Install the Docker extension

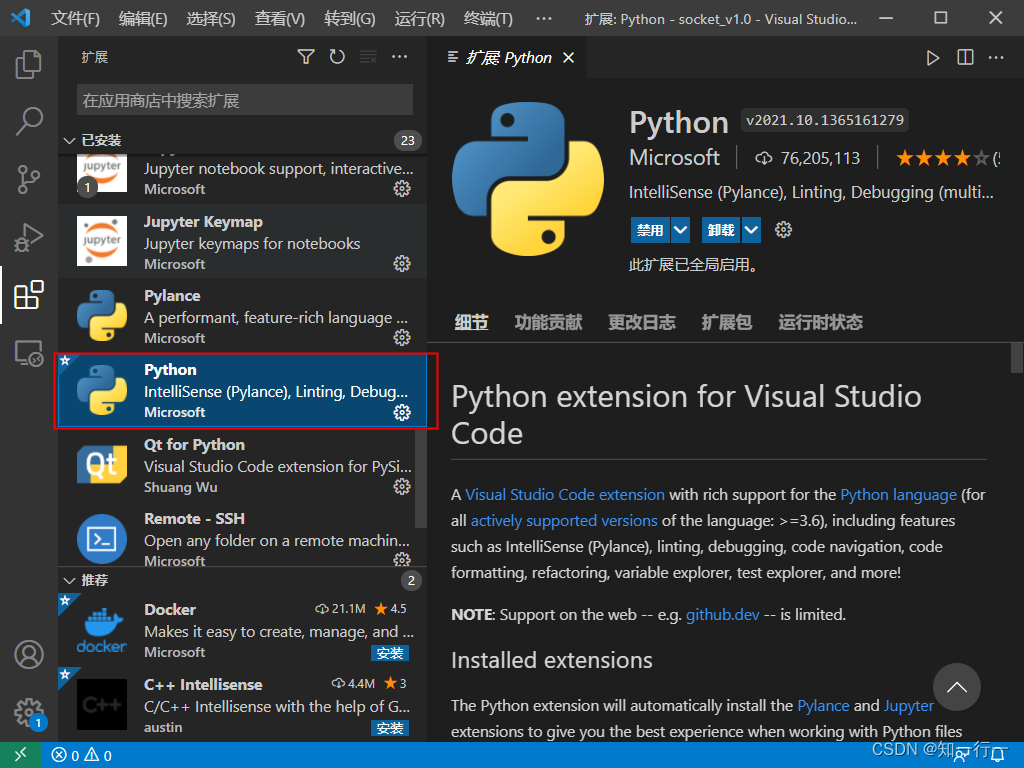[389, 653]
